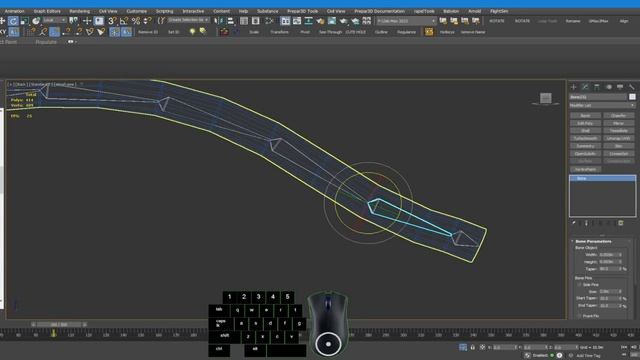Open the Create command panel tab
The height and width of the screenshot is (360, 640).
click(x=573, y=87)
